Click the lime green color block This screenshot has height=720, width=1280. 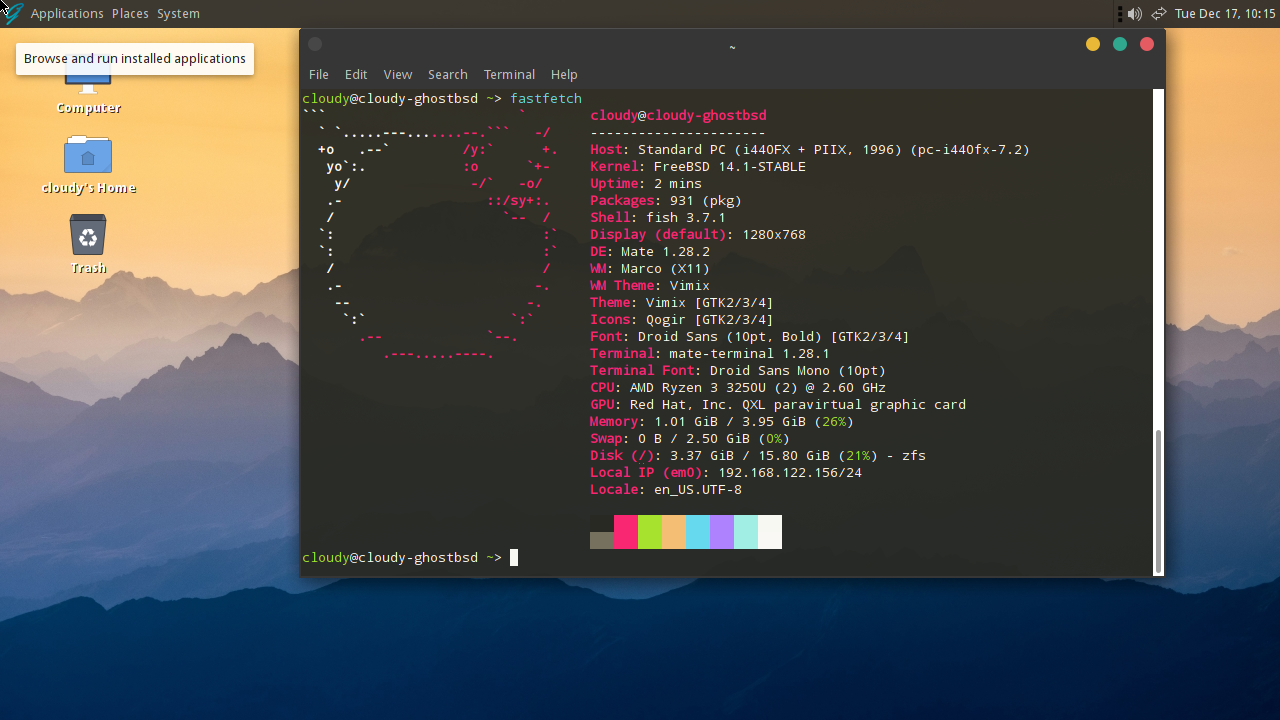pos(650,532)
